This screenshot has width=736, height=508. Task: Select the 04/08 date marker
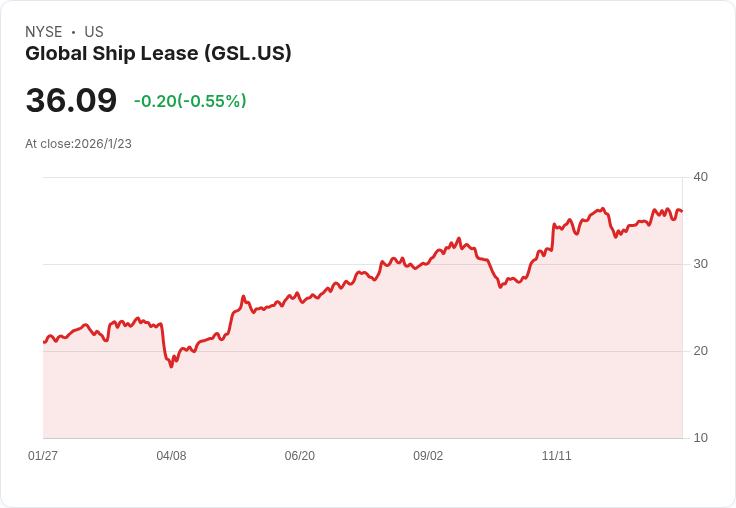coord(171,456)
